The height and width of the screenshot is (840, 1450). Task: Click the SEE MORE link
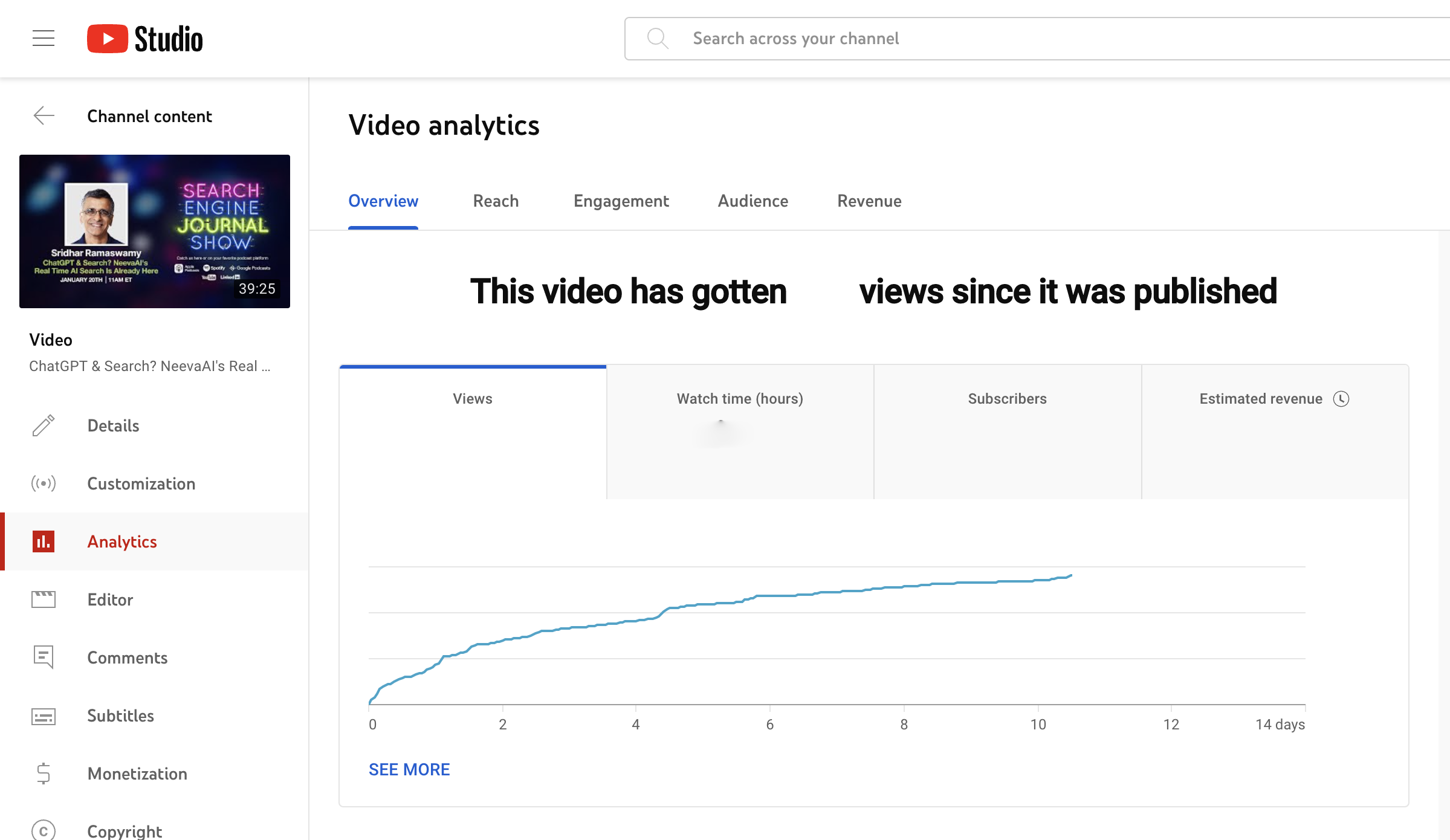click(x=409, y=769)
